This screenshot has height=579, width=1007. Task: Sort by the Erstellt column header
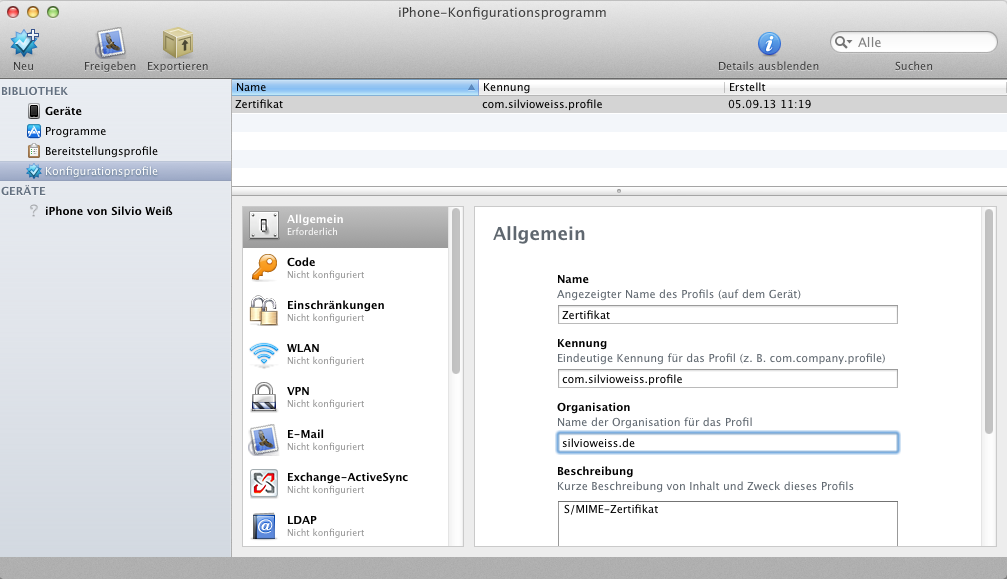click(865, 87)
